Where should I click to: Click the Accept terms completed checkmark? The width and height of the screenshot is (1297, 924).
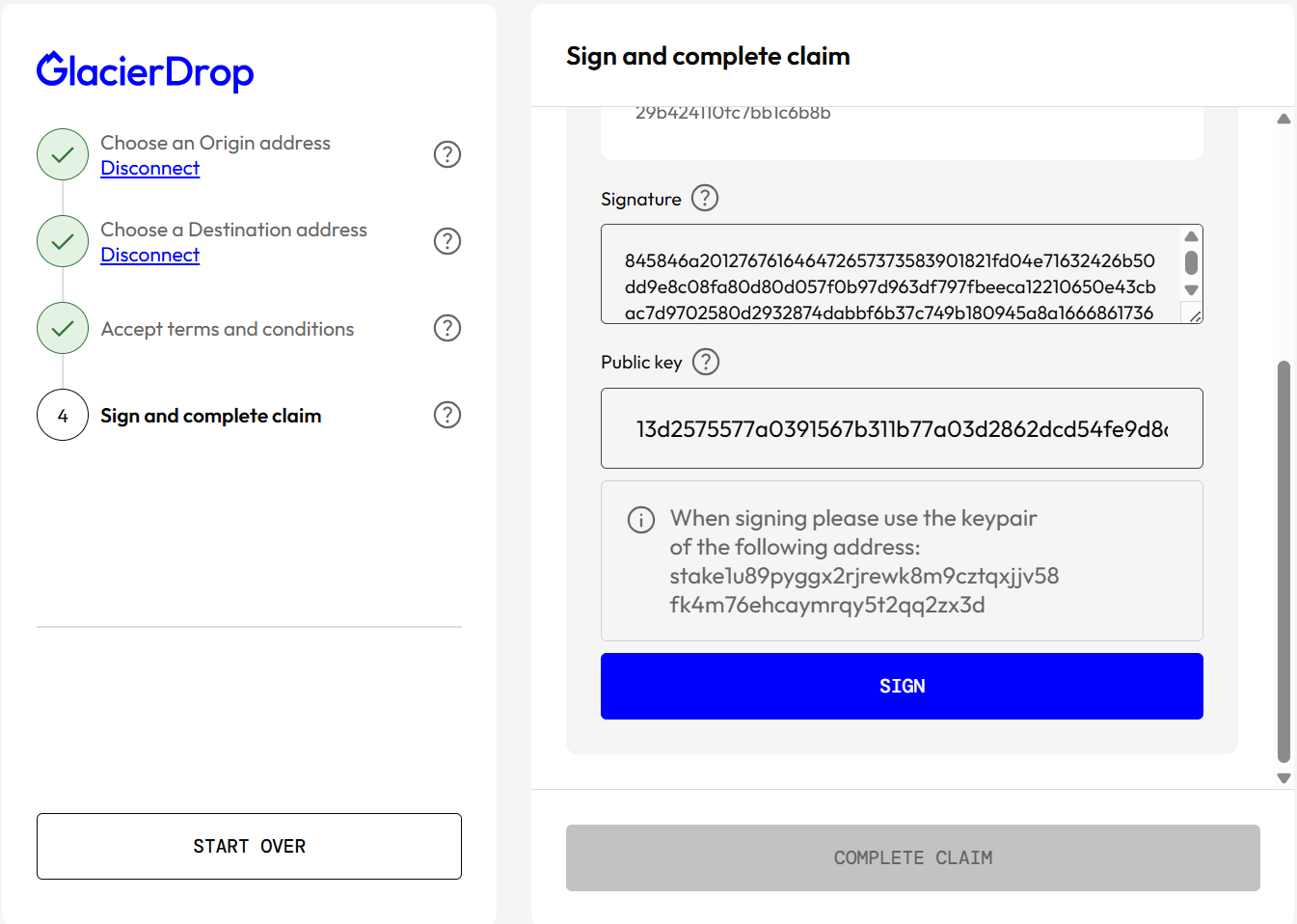click(63, 328)
